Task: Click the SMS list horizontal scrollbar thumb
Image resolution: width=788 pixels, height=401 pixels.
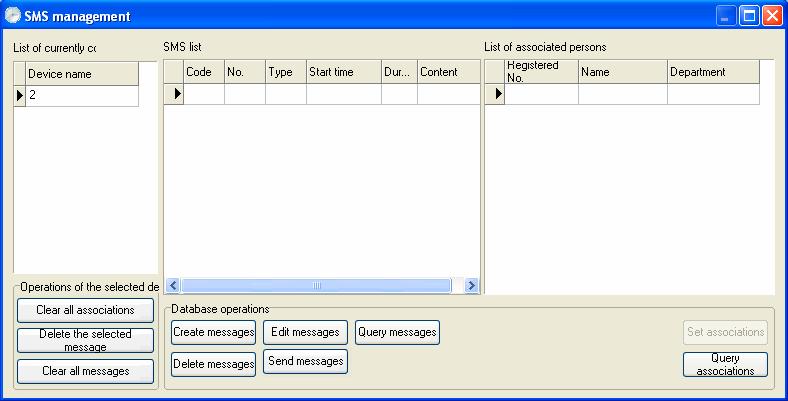Action: point(316,285)
